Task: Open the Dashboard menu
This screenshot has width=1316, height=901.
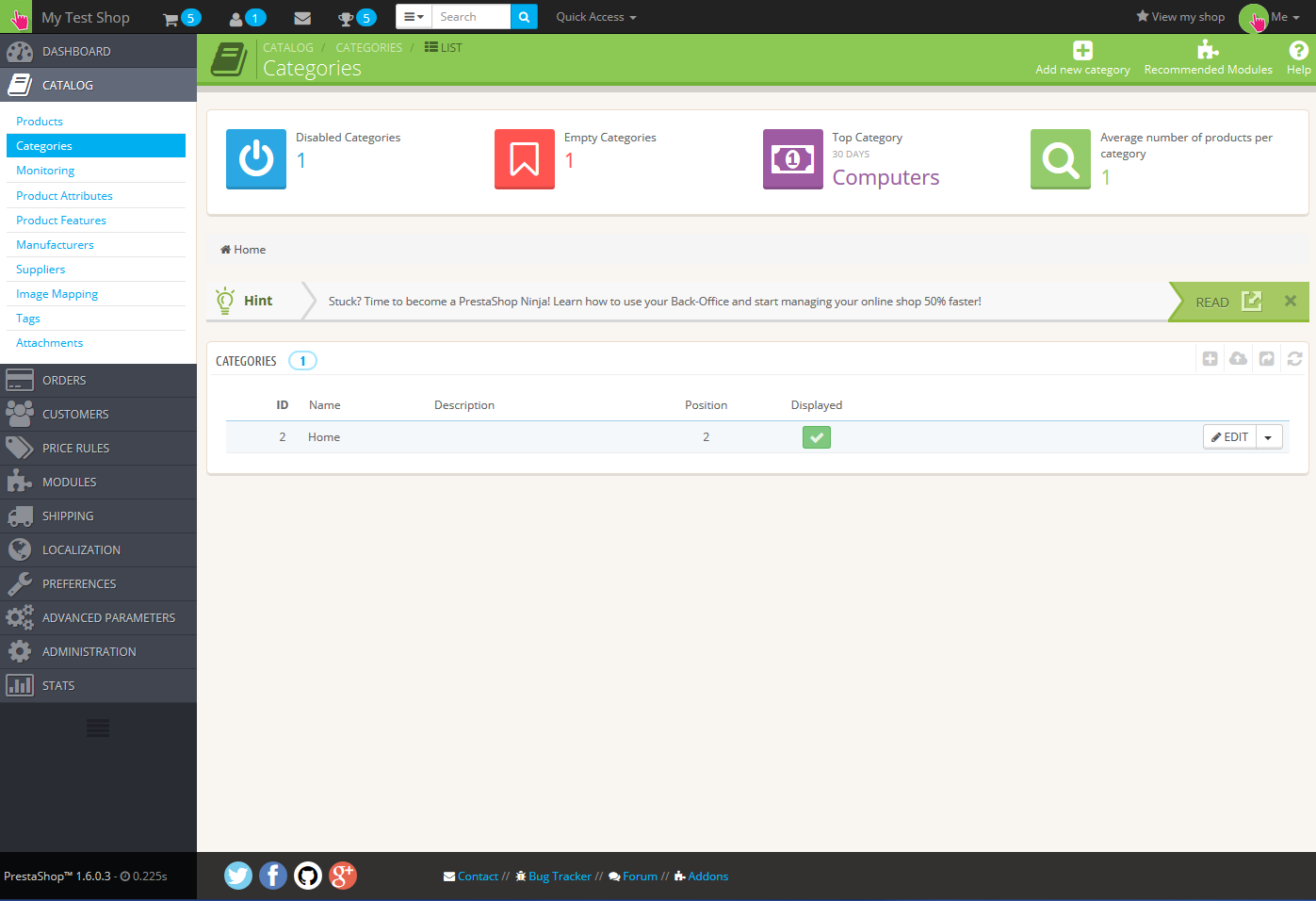Action: (98, 51)
